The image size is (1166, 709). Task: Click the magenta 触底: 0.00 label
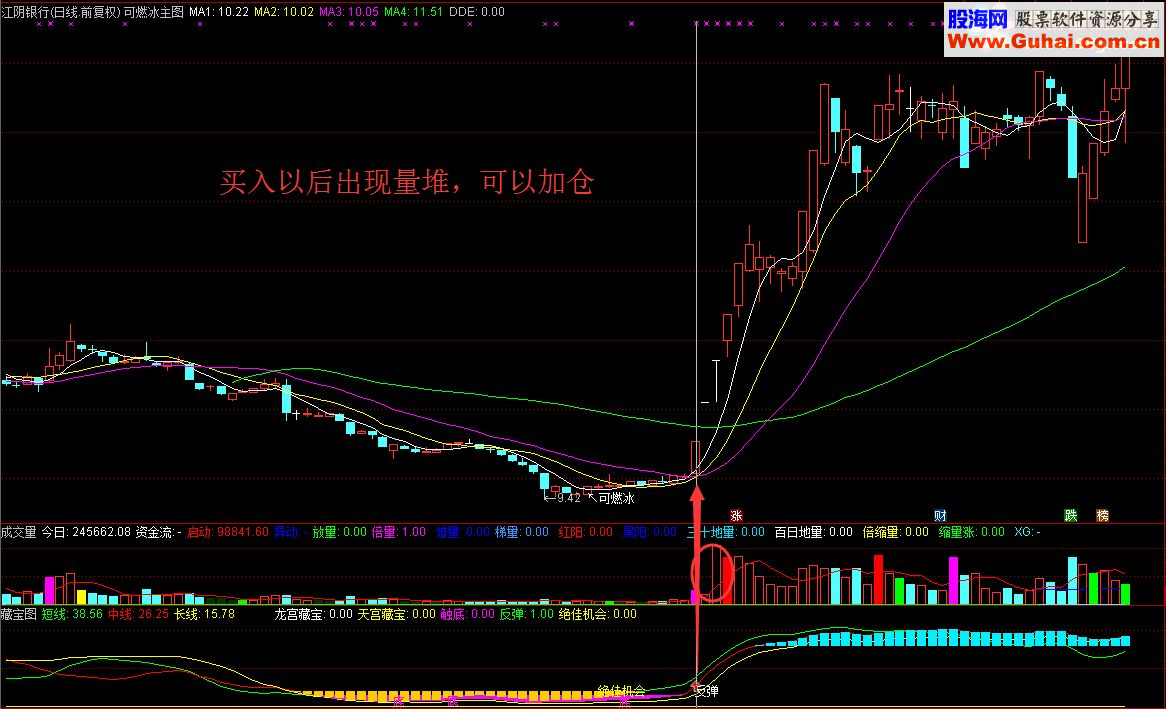pos(467,614)
